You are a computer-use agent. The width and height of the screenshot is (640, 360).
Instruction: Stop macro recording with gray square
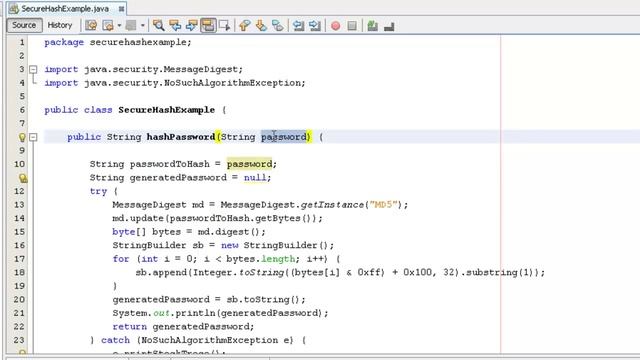coord(352,26)
